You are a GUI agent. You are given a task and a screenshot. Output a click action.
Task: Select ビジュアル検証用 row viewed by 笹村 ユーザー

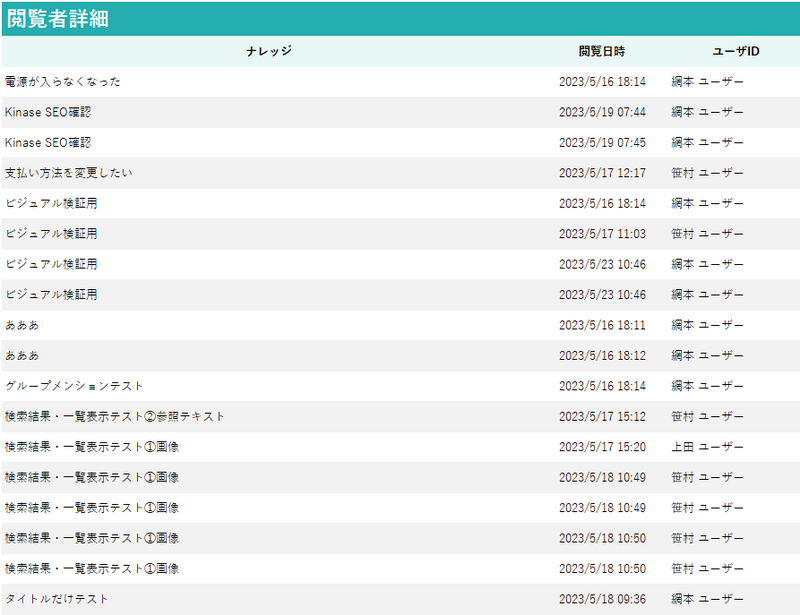click(x=51, y=234)
